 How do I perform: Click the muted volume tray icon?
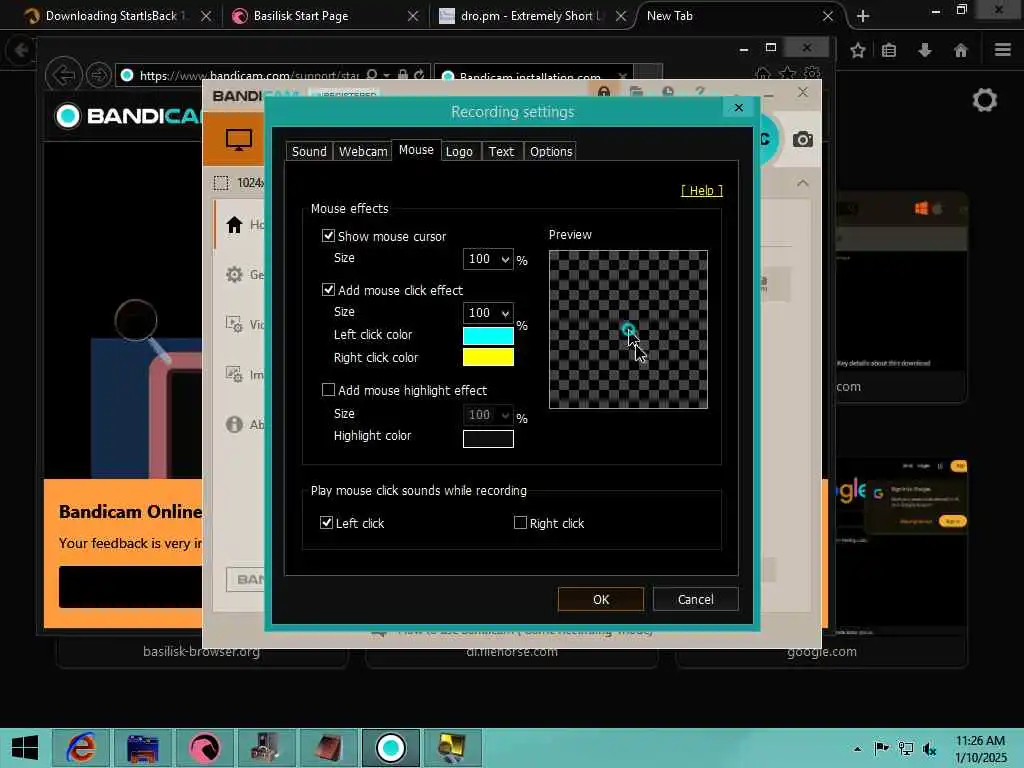(929, 748)
